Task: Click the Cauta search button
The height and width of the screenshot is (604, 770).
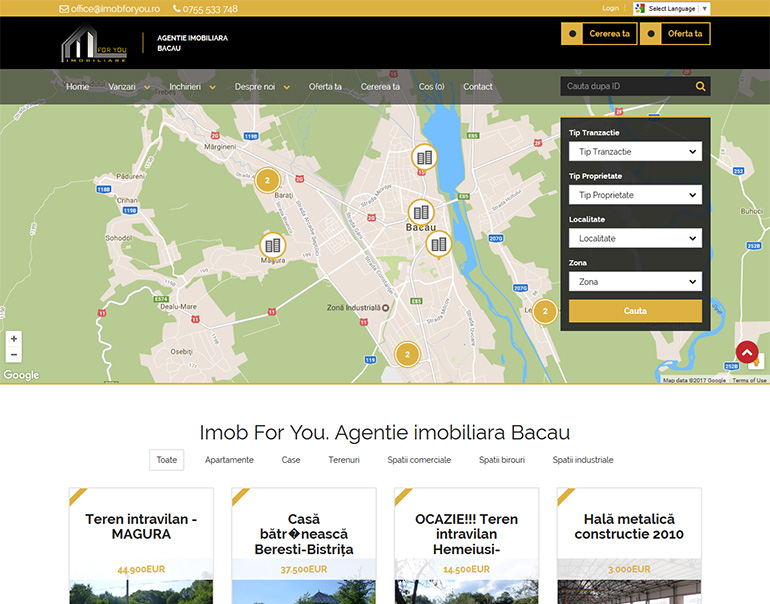Action: click(635, 311)
